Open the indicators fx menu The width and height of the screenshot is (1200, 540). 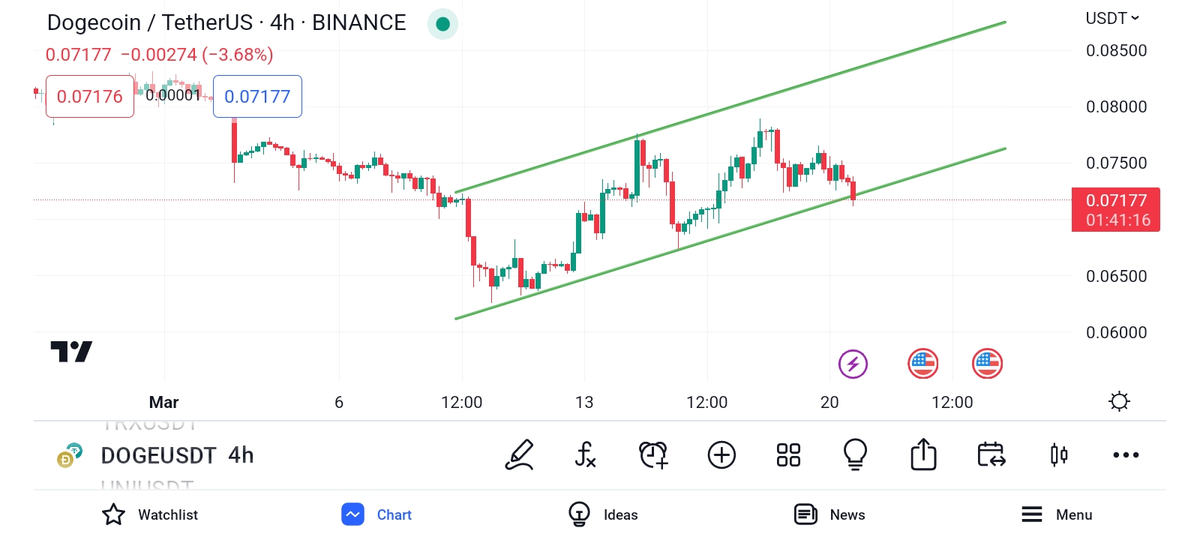pyautogui.click(x=586, y=455)
